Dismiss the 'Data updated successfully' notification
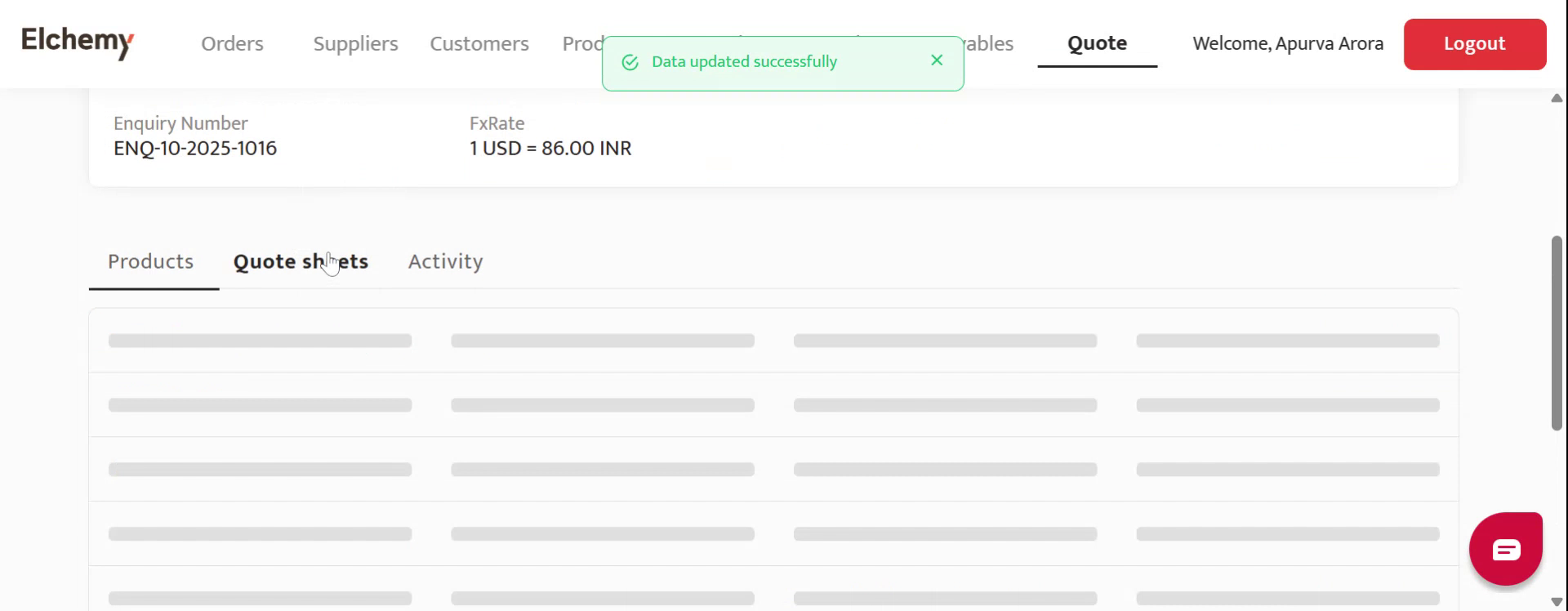This screenshot has width=1568, height=611. [937, 60]
